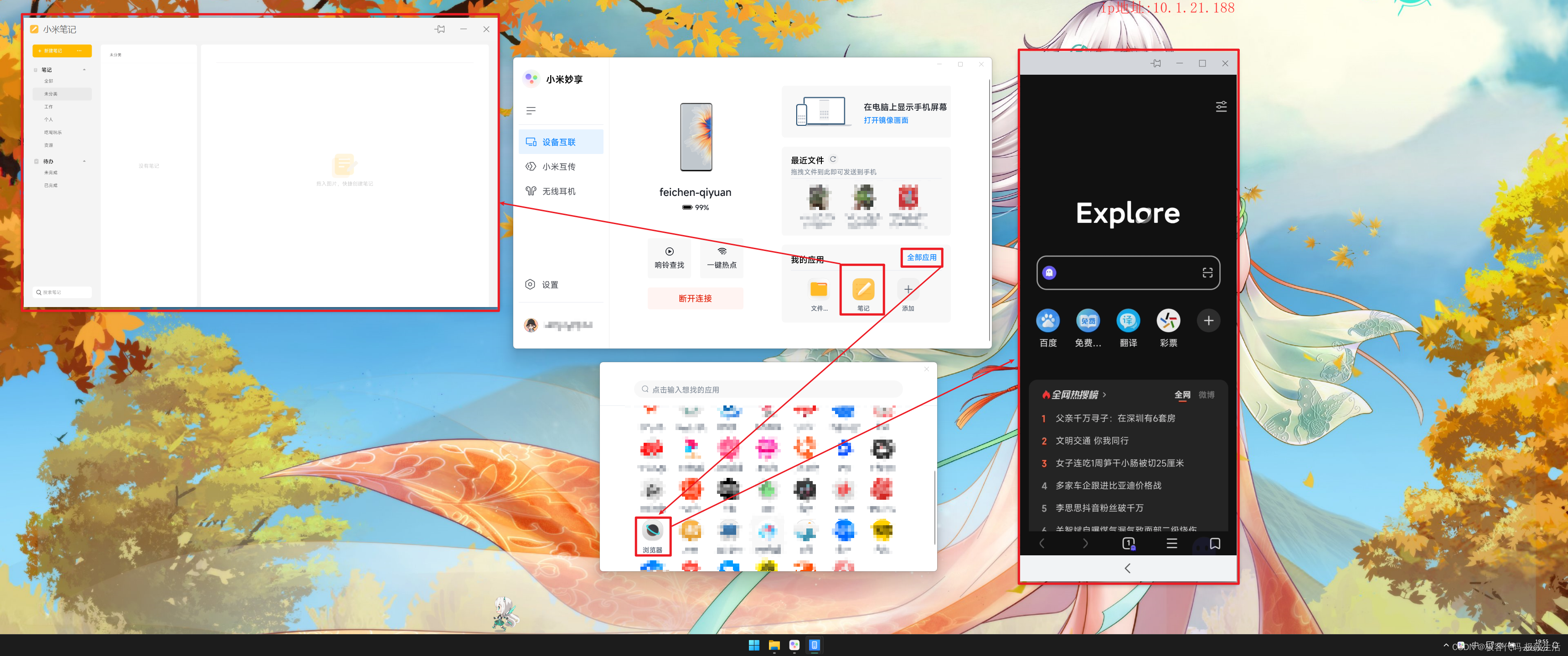Open the browser tabs counter icon

click(1128, 543)
